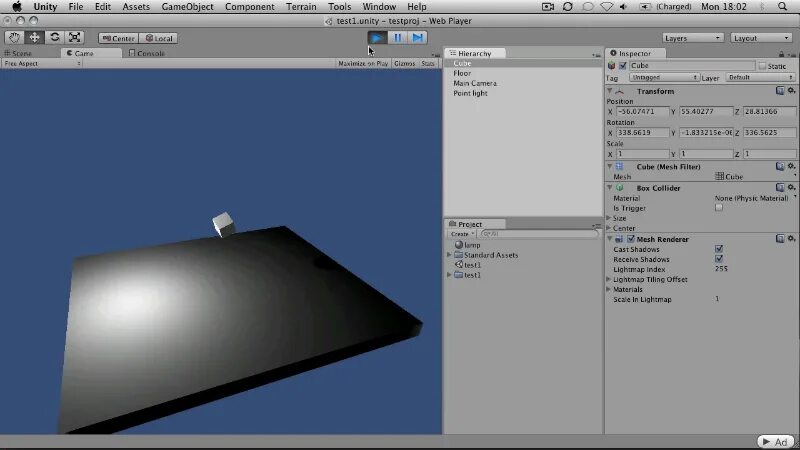Click Scale X field
Screen dimensions: 800x450
[x=642, y=154]
